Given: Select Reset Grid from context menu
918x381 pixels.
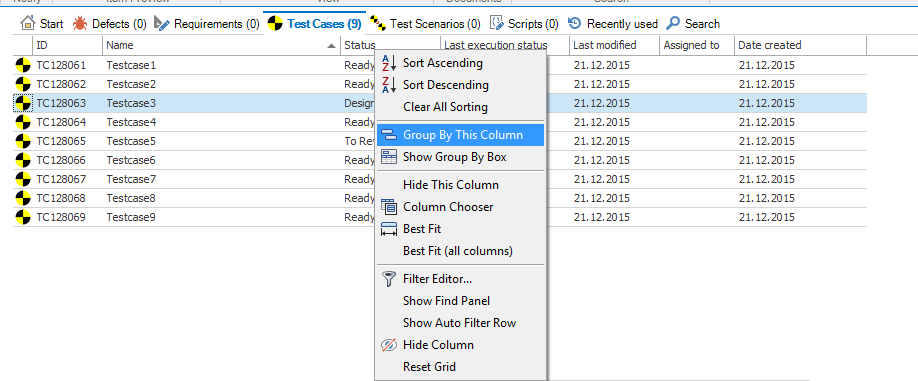Looking at the screenshot, I should coord(429,367).
